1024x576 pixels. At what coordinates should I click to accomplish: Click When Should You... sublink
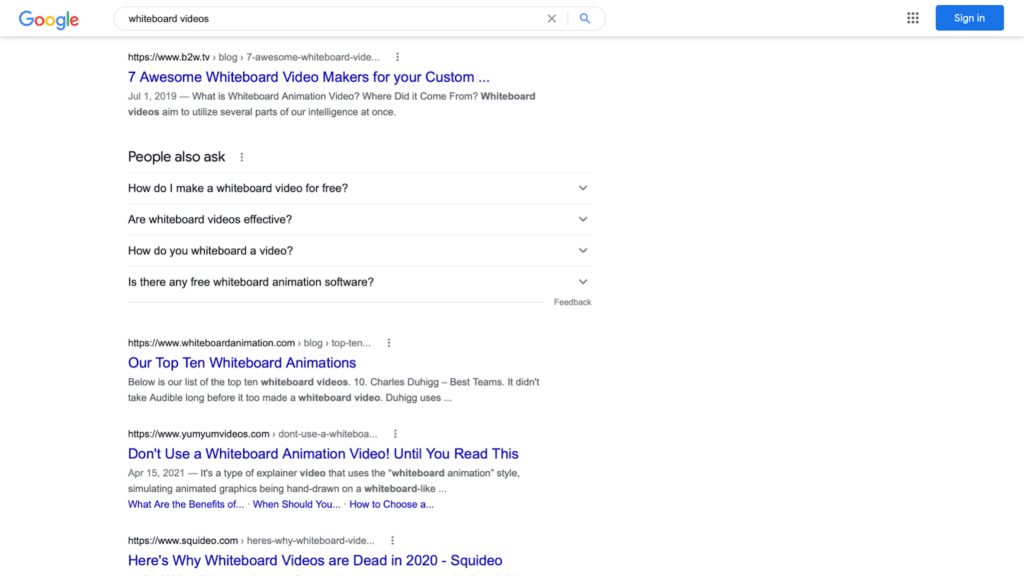pos(296,504)
